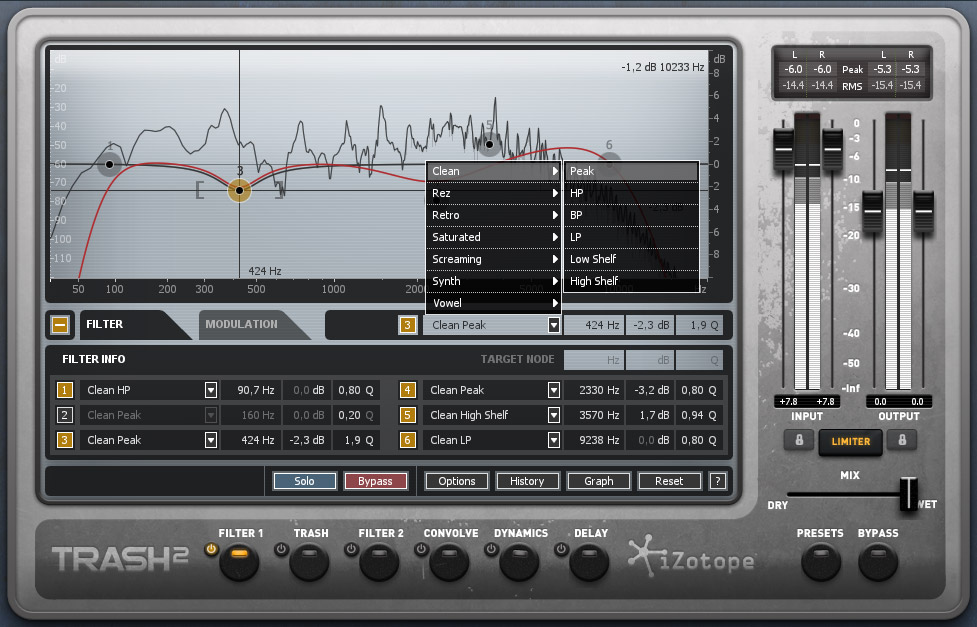Bypass the selected filter node
The height and width of the screenshot is (627, 977).
click(x=375, y=481)
